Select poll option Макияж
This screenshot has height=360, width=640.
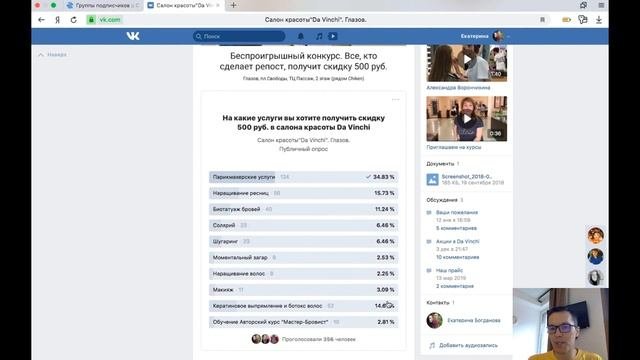pos(303,290)
